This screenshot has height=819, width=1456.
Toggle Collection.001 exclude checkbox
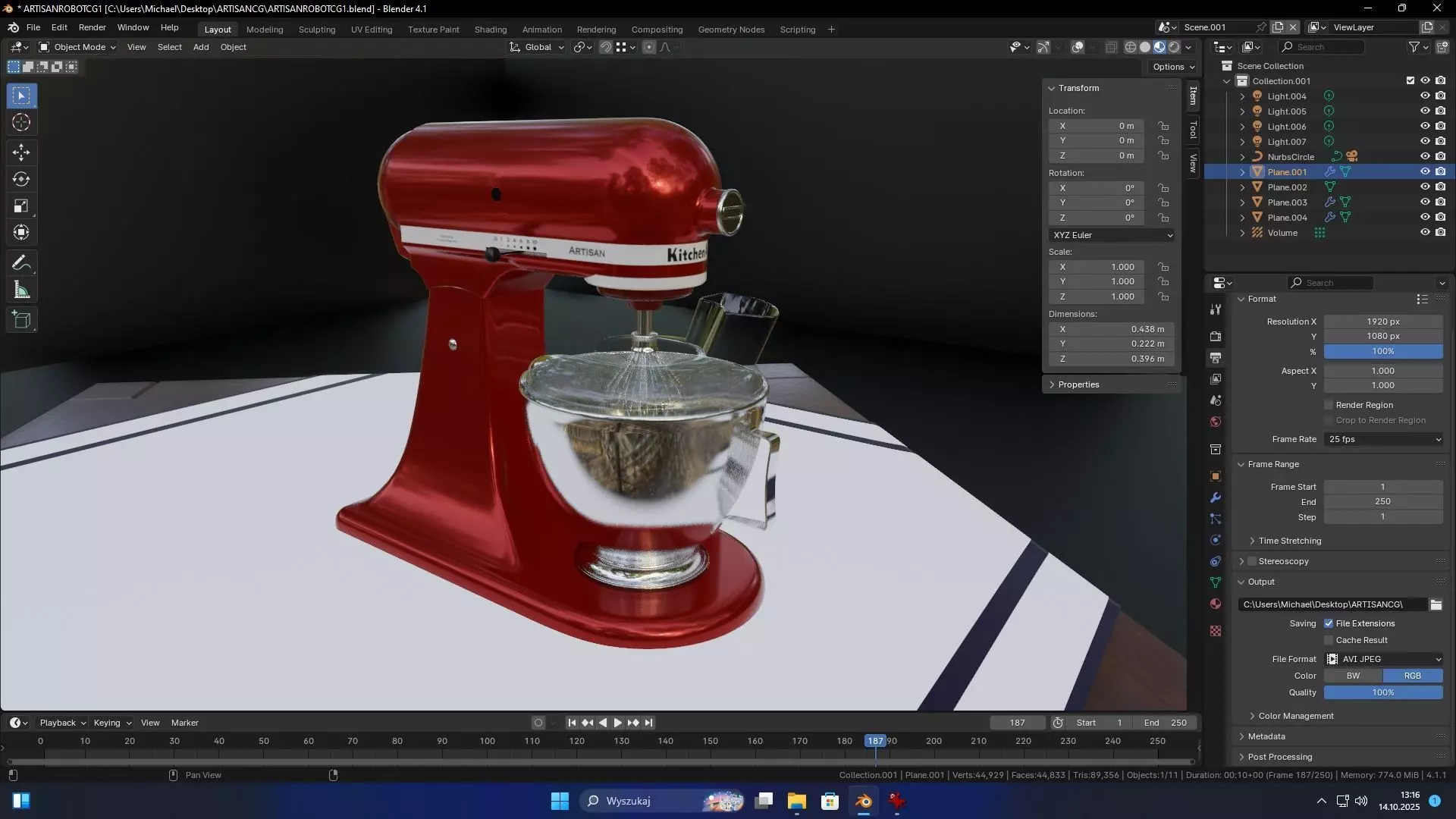click(x=1410, y=81)
